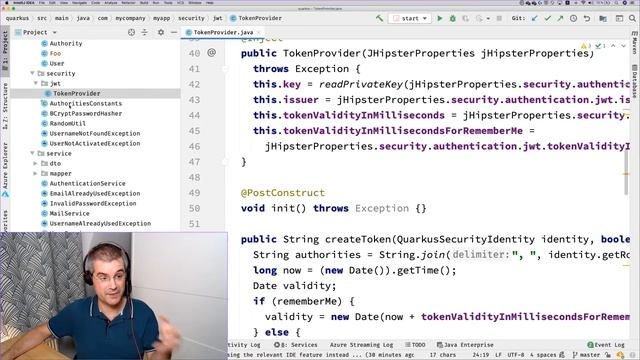The height and width of the screenshot is (360, 640).
Task: Open the Azure Explorer side tab
Action: click(x=5, y=169)
